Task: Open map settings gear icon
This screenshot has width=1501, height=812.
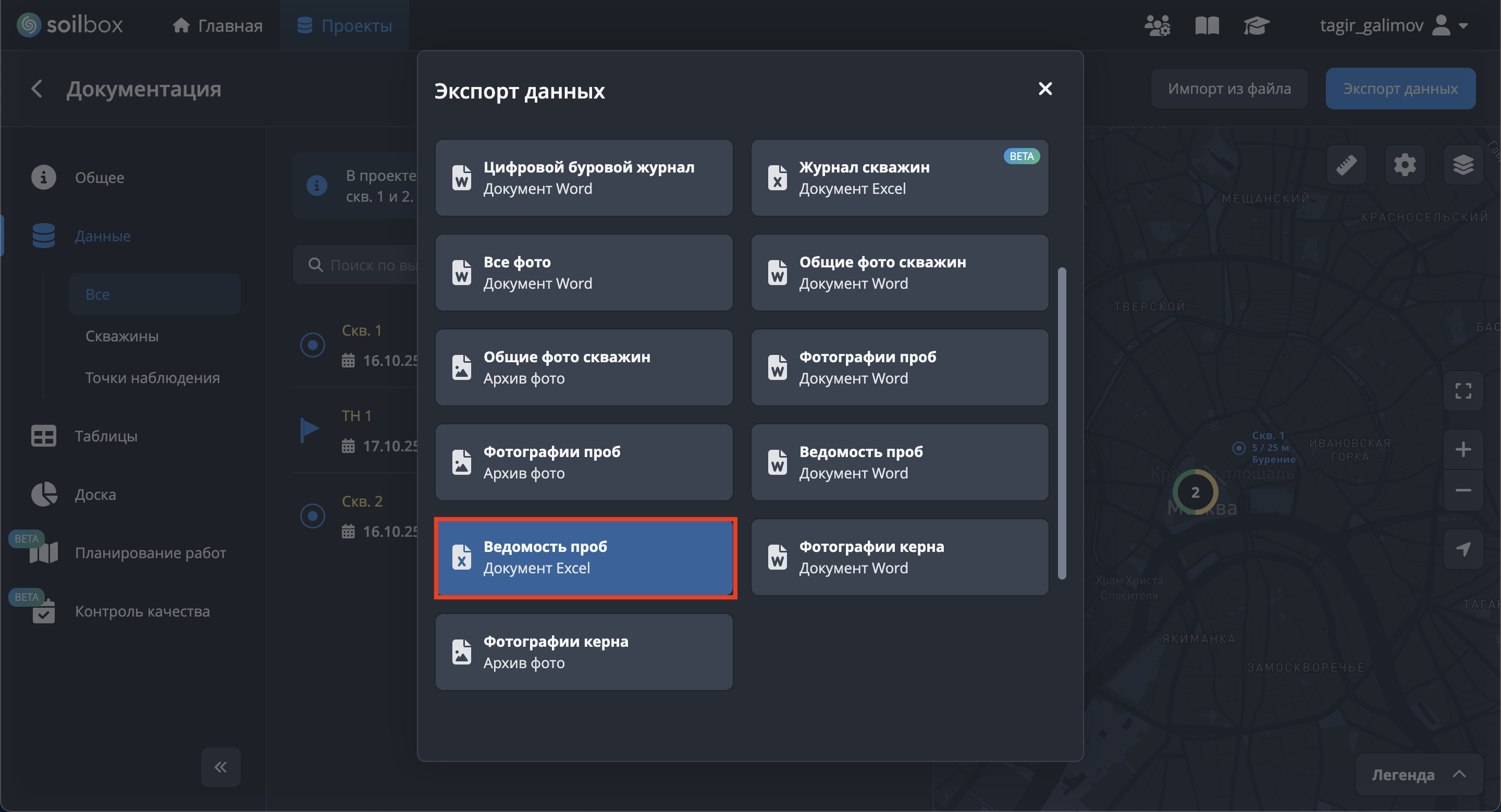Action: click(x=1404, y=165)
